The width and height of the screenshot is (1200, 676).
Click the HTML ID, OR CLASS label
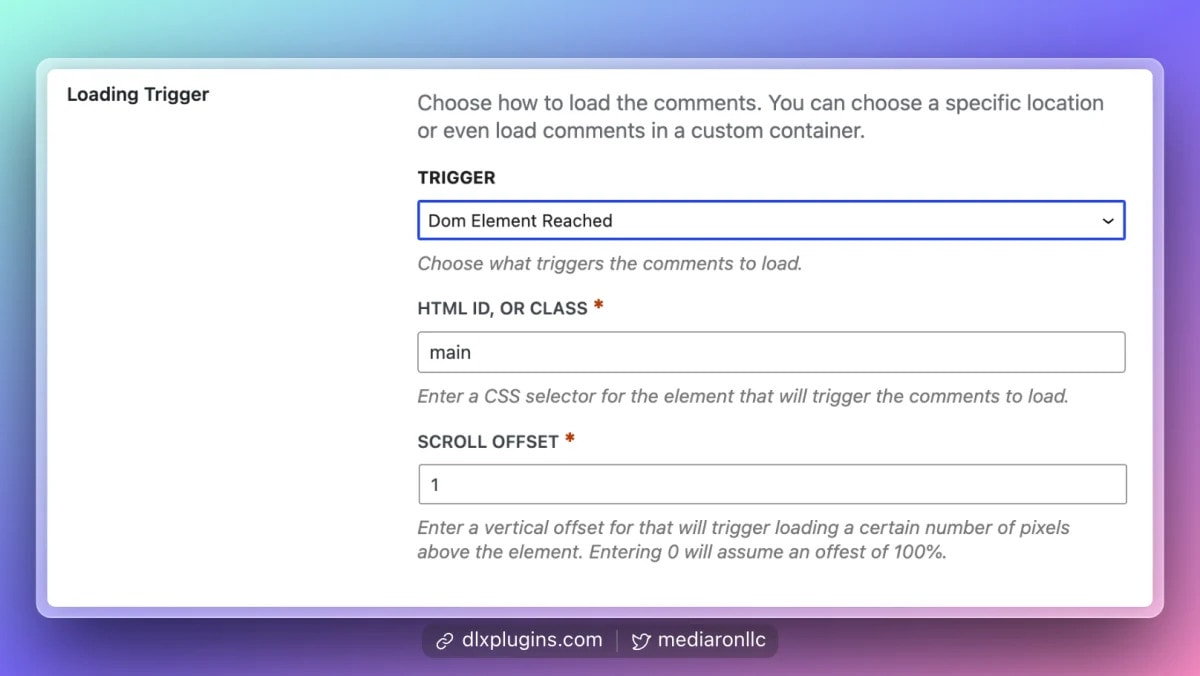click(x=500, y=308)
